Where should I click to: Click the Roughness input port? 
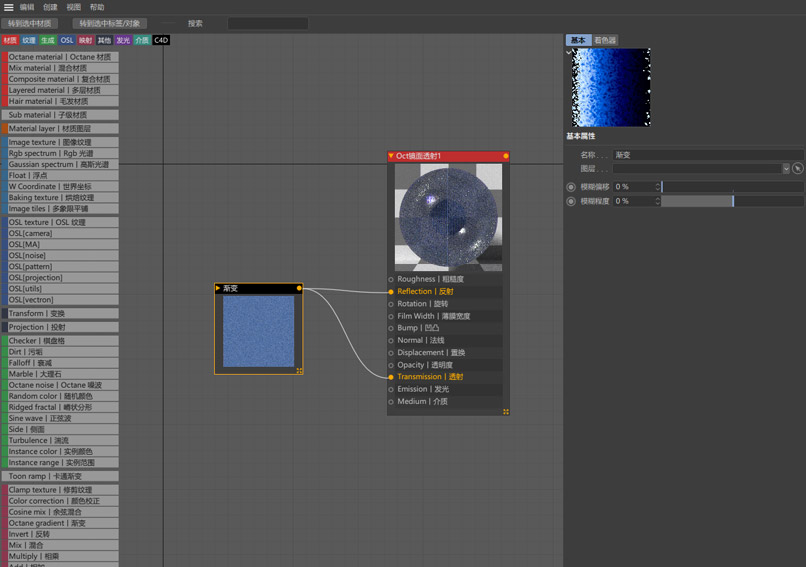(x=391, y=280)
